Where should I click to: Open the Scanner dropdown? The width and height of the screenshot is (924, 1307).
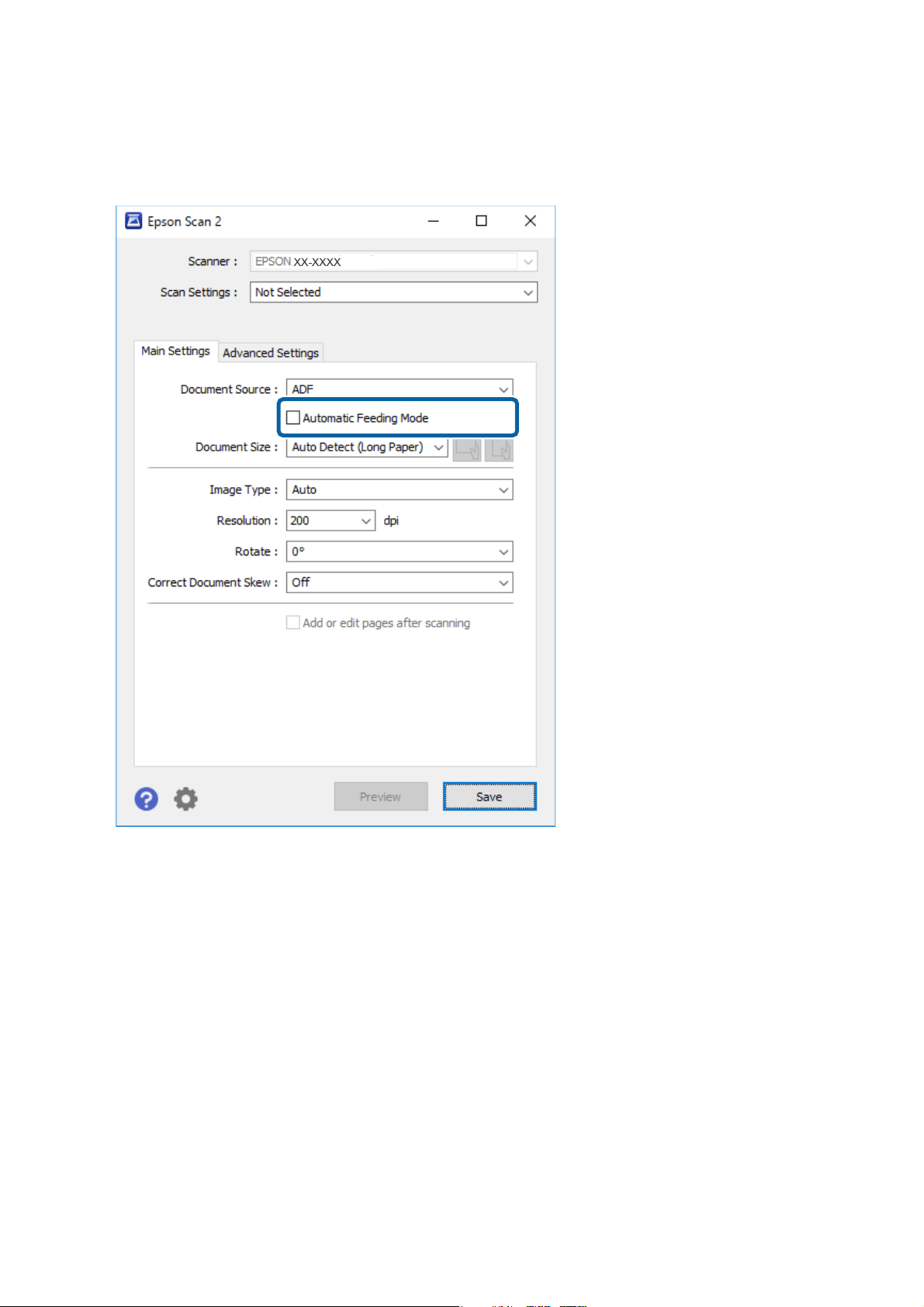tap(393, 261)
